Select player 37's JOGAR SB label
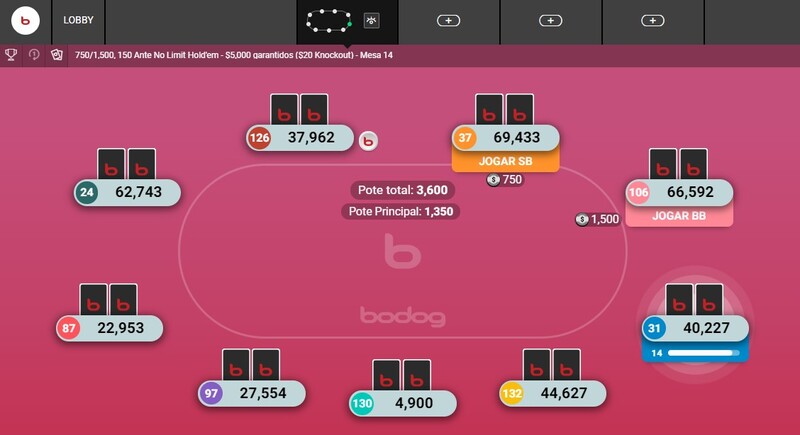The image size is (800, 435). tap(505, 161)
